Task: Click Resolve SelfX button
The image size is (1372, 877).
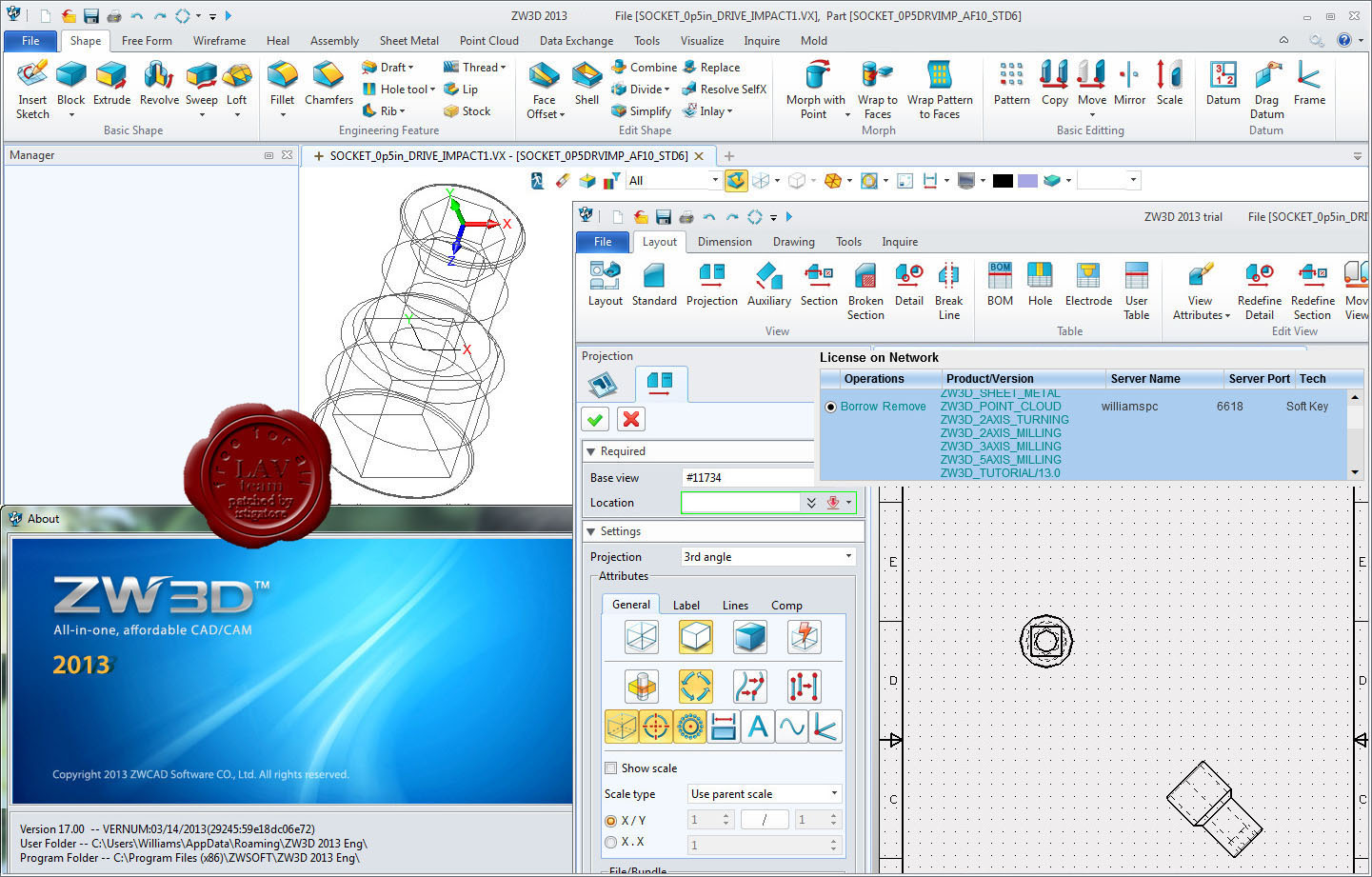Action: click(x=724, y=89)
